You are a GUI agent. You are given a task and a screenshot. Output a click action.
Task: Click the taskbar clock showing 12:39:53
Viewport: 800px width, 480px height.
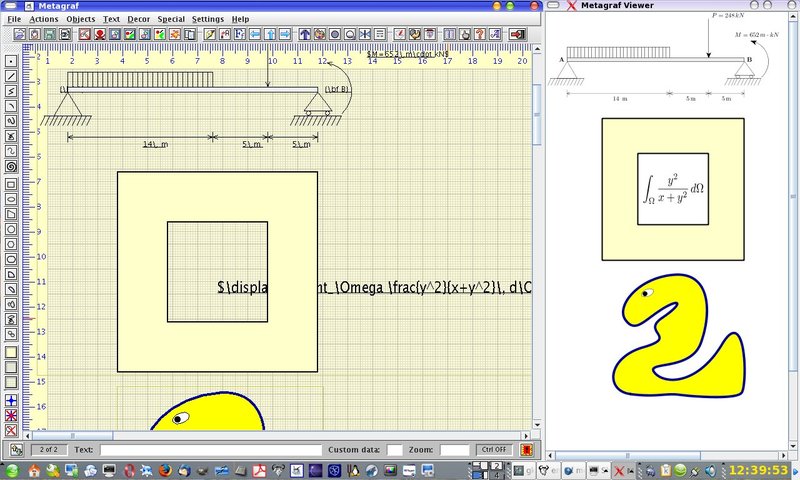(759, 470)
